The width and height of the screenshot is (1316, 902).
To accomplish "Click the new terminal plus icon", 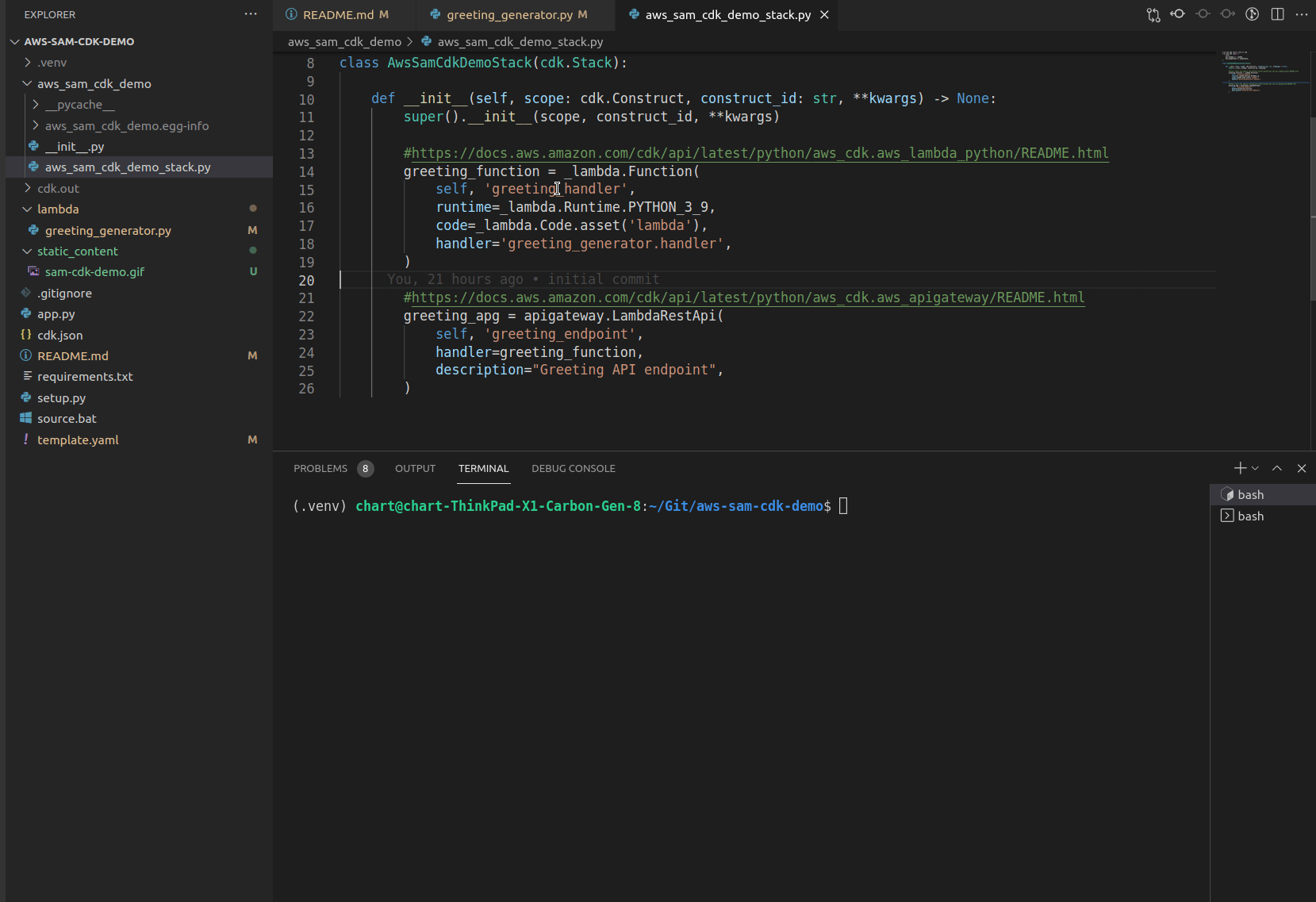I will click(1238, 468).
